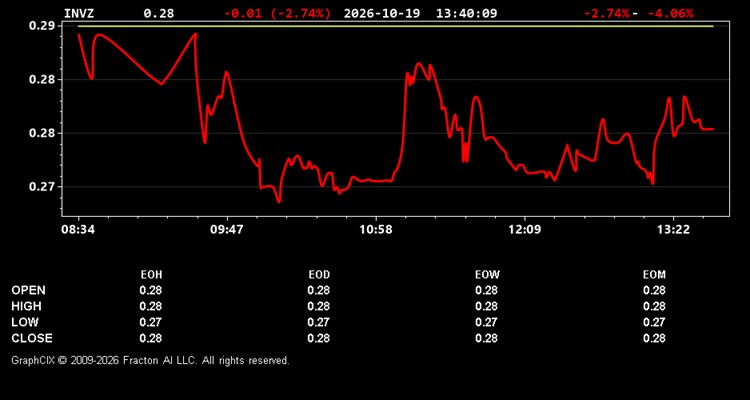
Task: Click the 10:58 time axis label
Action: [x=376, y=230]
